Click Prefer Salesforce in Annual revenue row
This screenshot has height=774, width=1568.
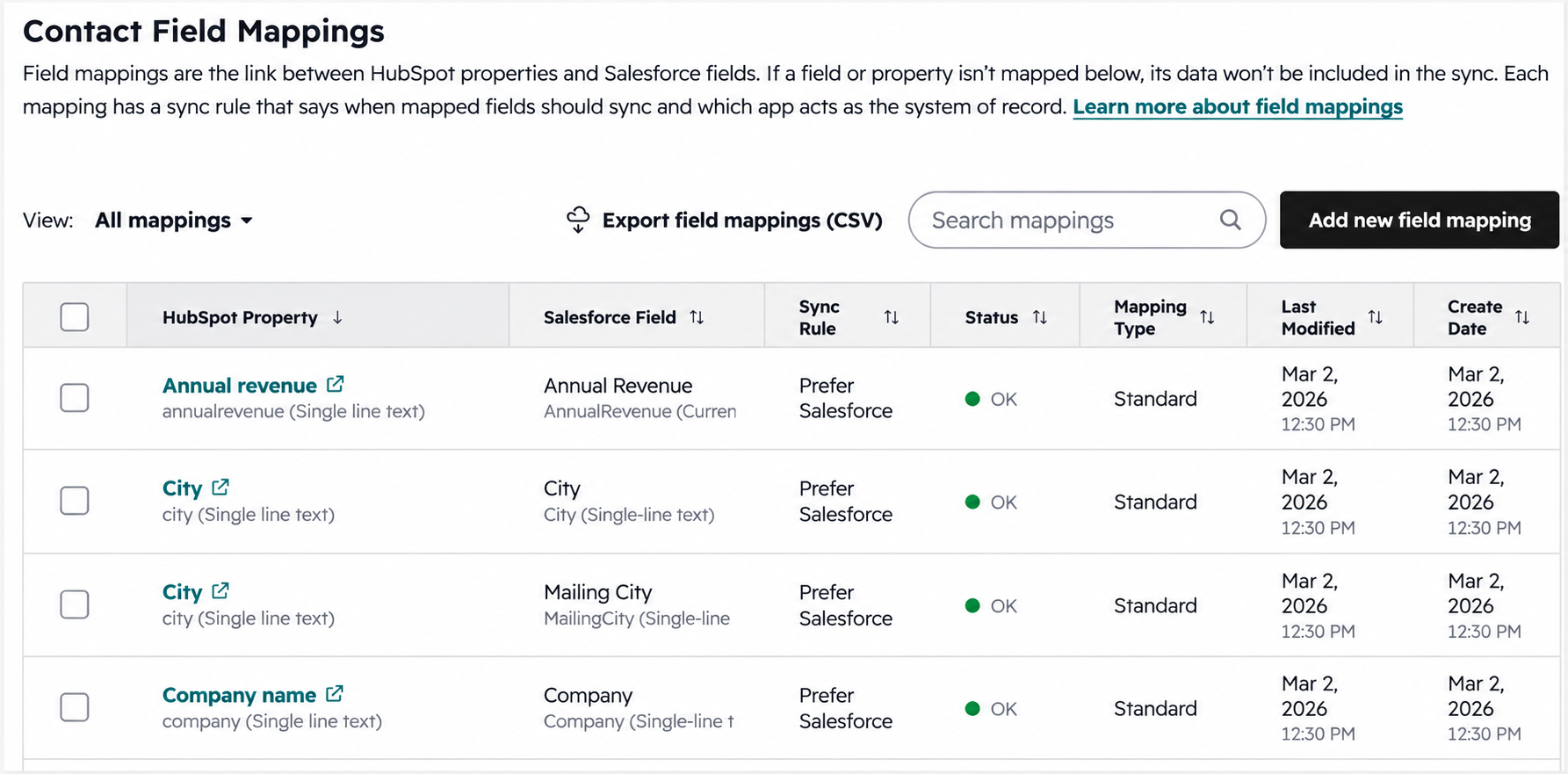(845, 398)
